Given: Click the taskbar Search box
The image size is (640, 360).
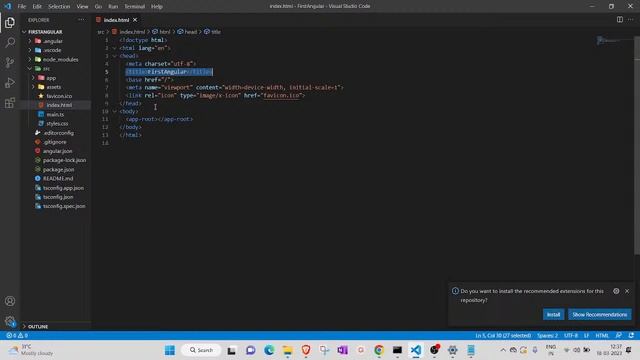Looking at the screenshot, I should [201, 350].
